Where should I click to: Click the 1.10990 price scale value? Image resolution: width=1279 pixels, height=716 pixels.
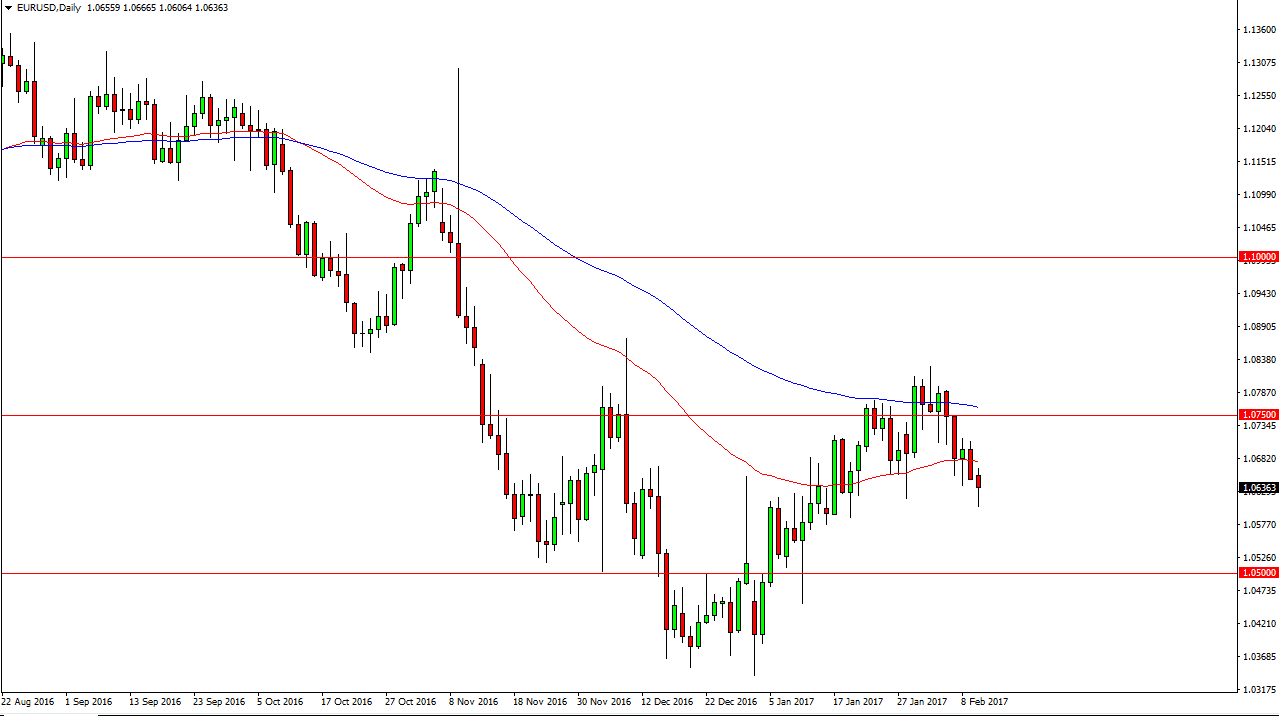pyautogui.click(x=1258, y=195)
